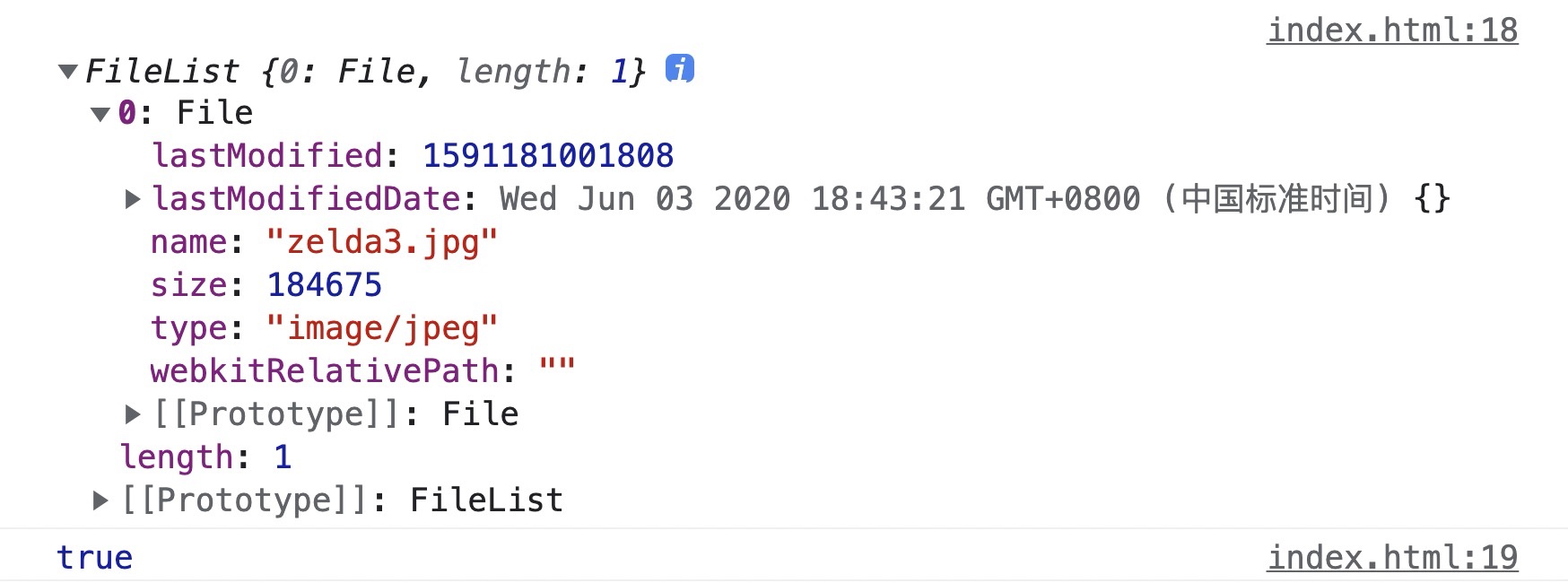Click the blue info icon beside FileList
1568x583 pixels.
pyautogui.click(x=679, y=68)
